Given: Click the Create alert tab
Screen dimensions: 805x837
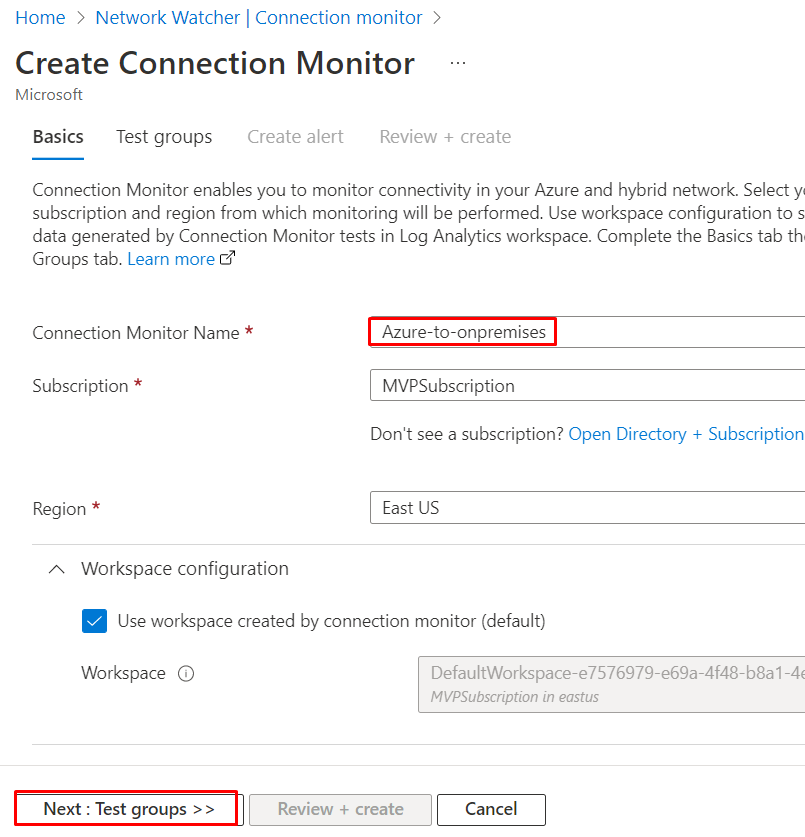Looking at the screenshot, I should [295, 137].
